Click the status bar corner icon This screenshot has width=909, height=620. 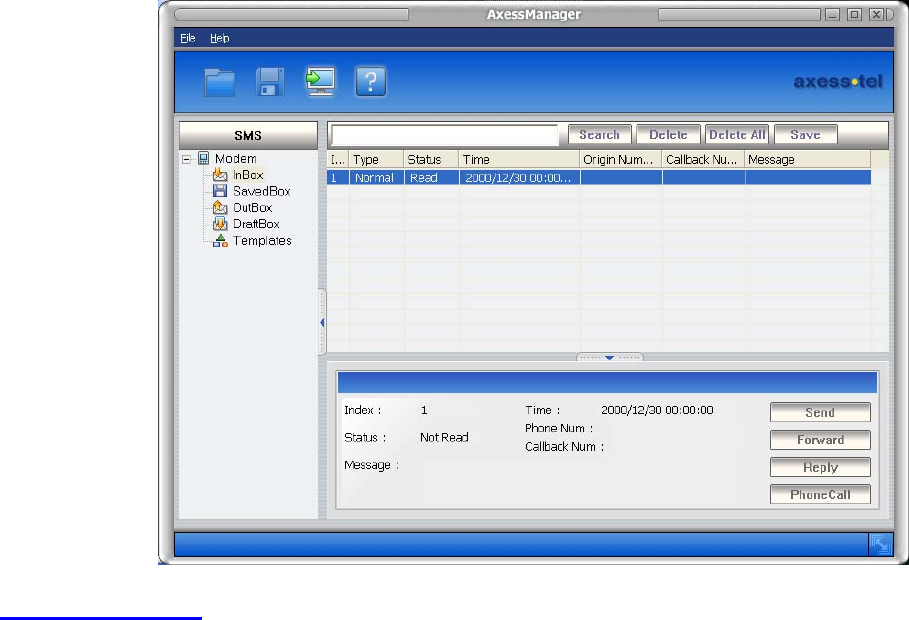tap(881, 545)
